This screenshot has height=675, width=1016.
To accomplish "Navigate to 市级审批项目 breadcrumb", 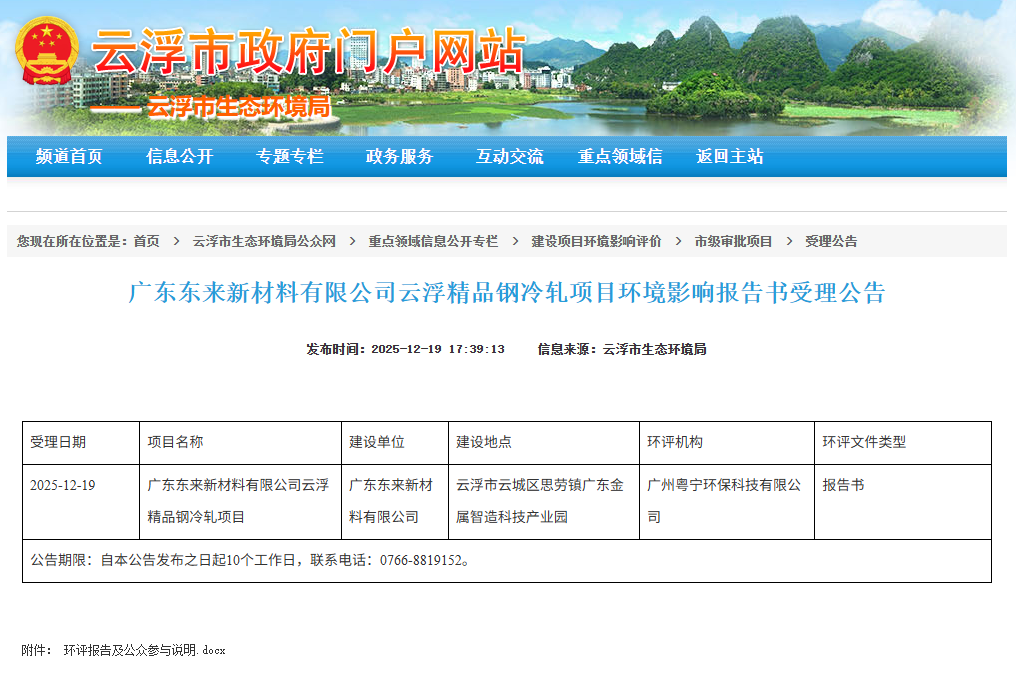I will (x=733, y=241).
